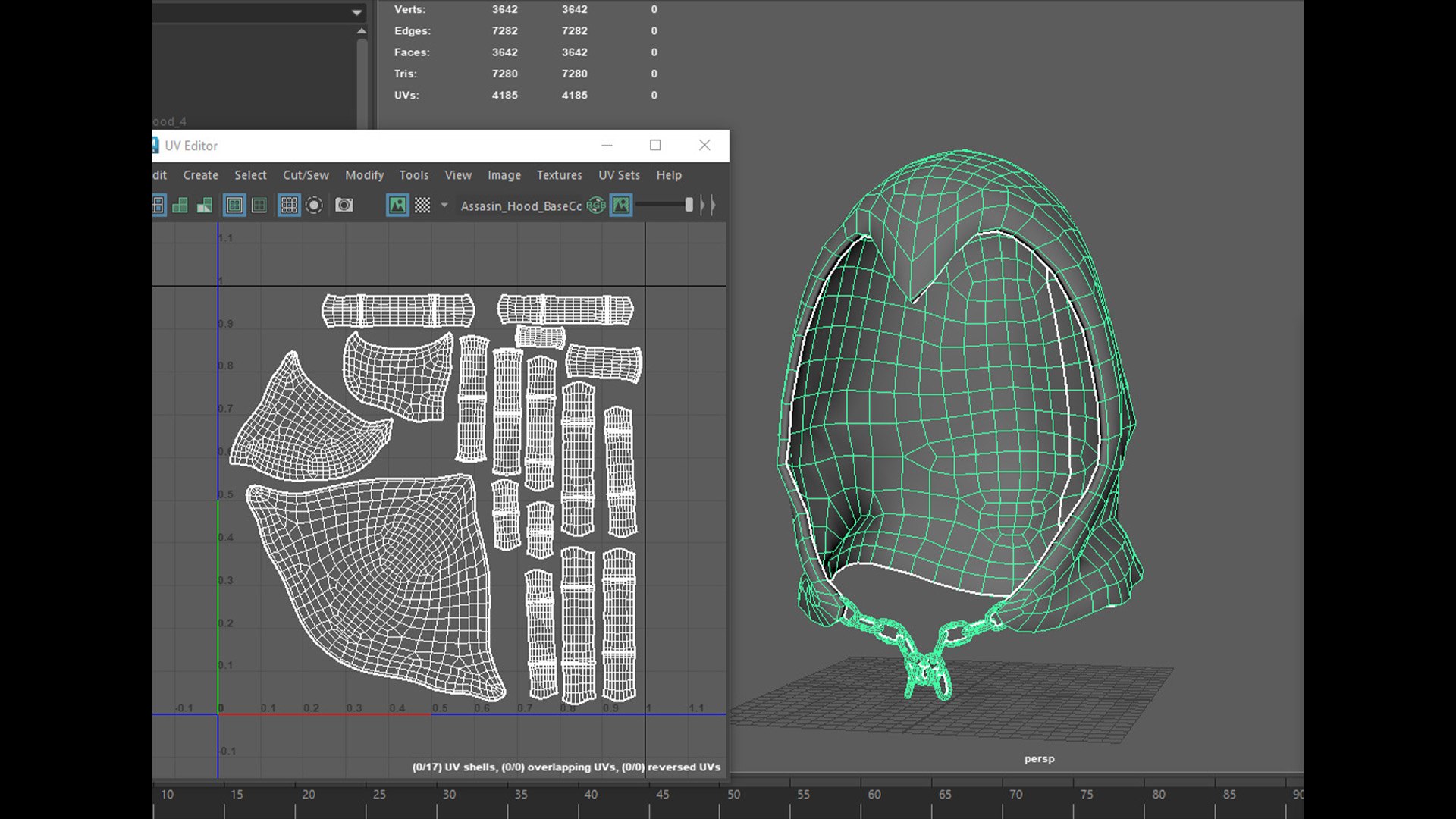Open the texture list dropdown arrow
The image size is (1456, 819).
444,206
